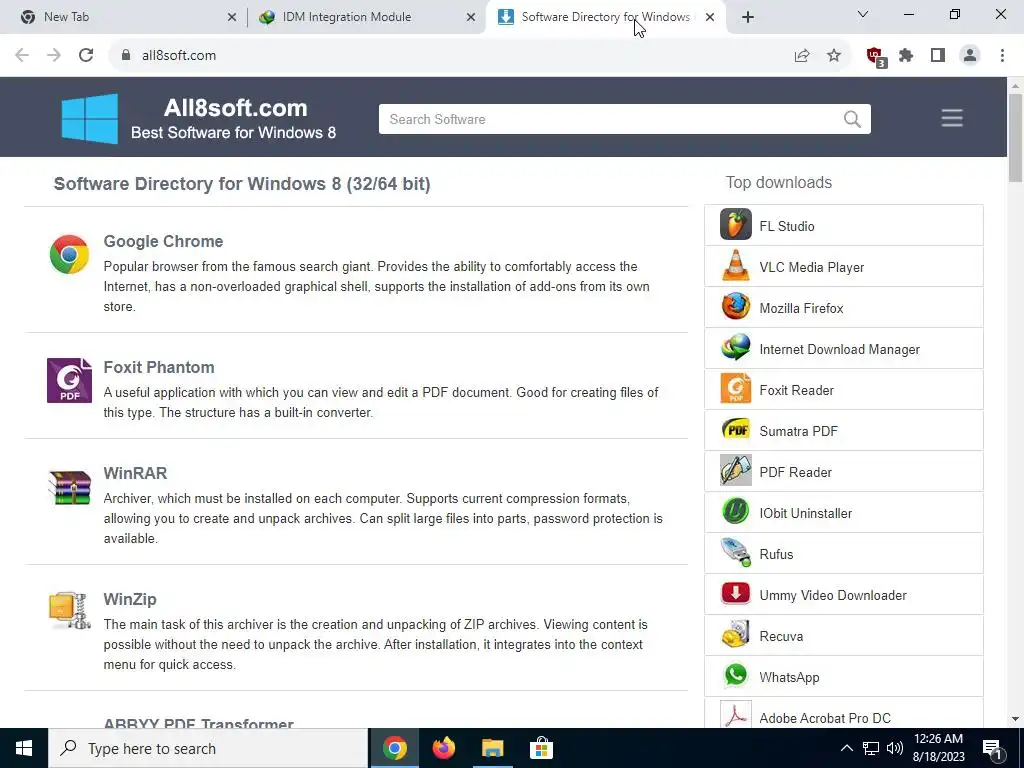
Task: Click the Internet Download Manager globe icon
Action: 735,348
